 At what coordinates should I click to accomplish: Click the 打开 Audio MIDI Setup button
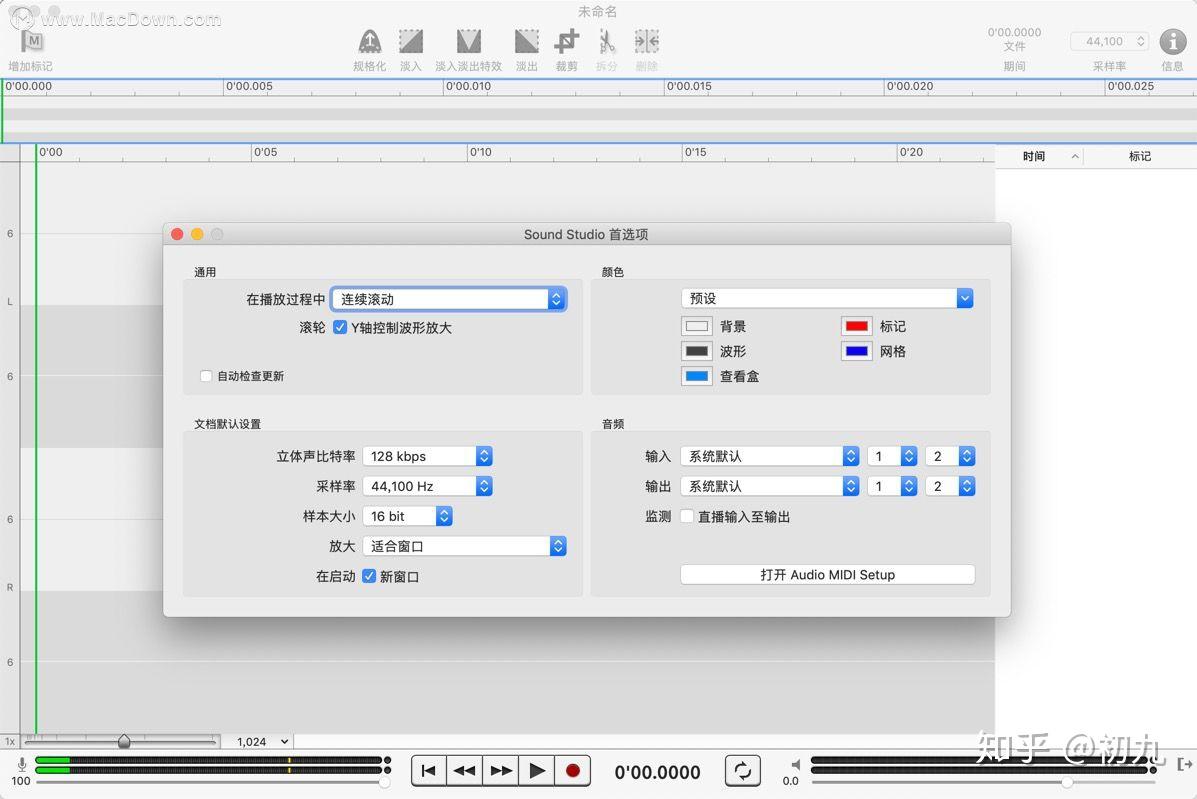pos(828,575)
